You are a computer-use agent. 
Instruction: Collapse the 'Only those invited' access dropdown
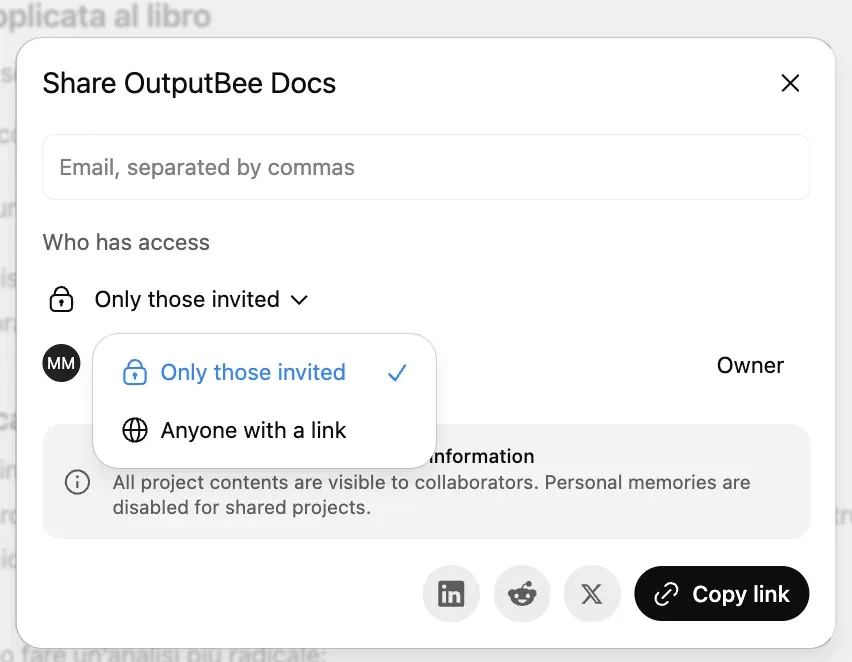(x=201, y=299)
